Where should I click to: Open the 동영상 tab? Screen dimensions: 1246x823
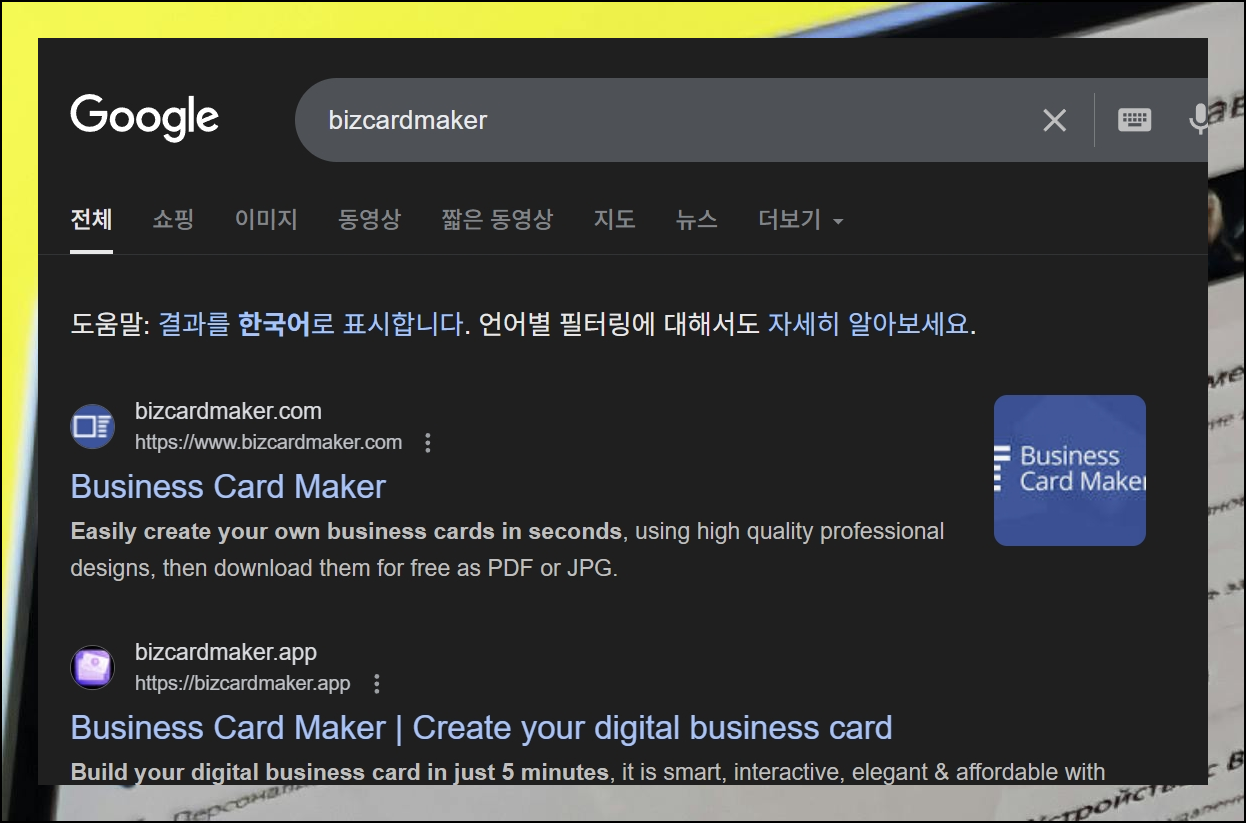click(369, 219)
